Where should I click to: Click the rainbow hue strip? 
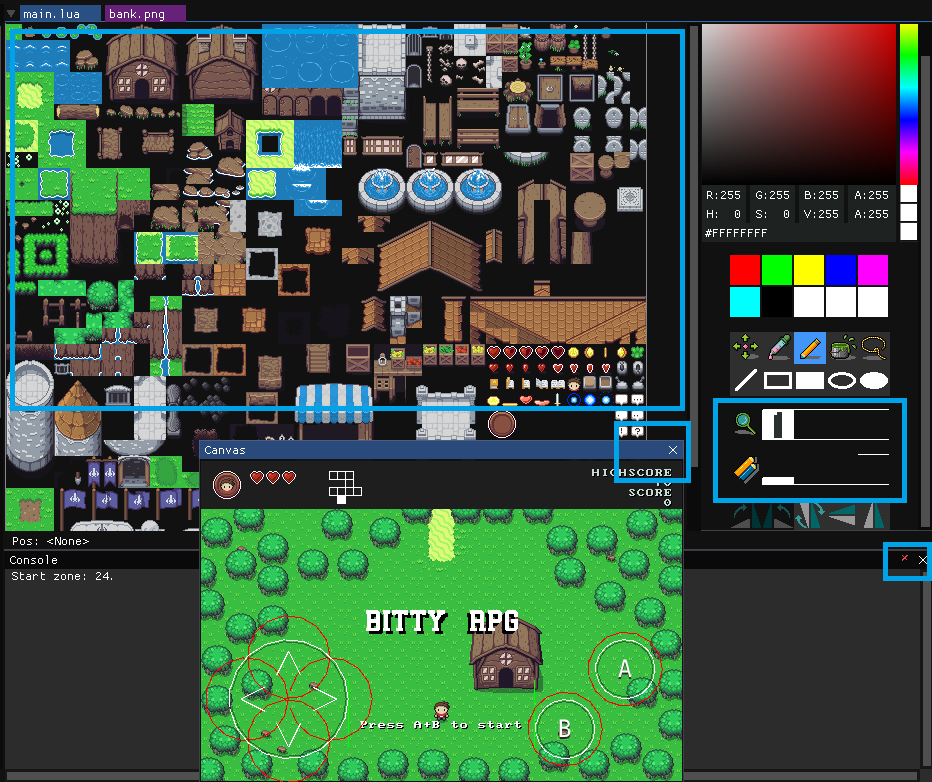pos(909,104)
